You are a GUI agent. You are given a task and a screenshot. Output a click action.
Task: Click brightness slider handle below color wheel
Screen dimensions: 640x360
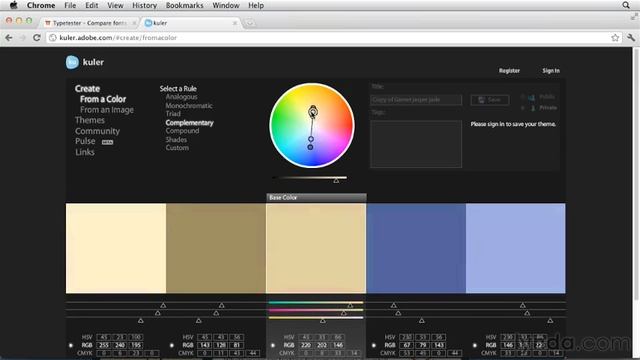[336, 180]
